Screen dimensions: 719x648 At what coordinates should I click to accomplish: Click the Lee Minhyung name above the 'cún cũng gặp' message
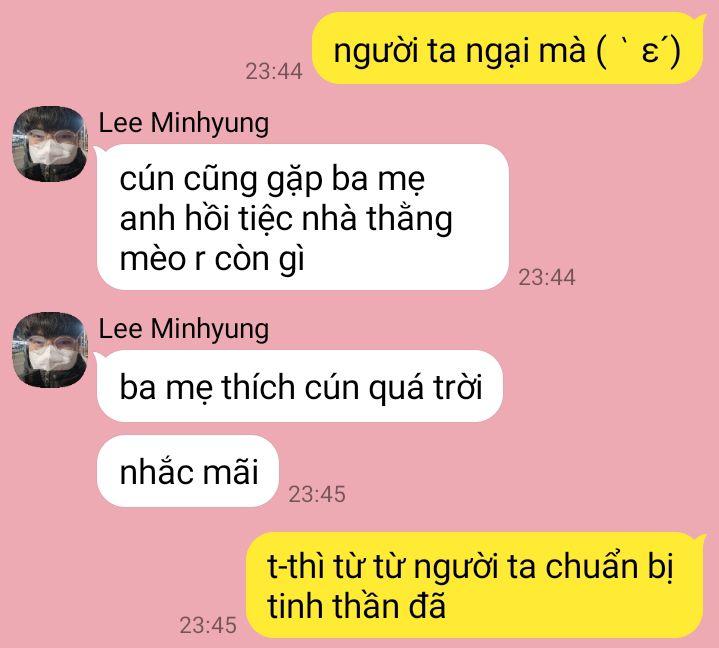(x=184, y=123)
